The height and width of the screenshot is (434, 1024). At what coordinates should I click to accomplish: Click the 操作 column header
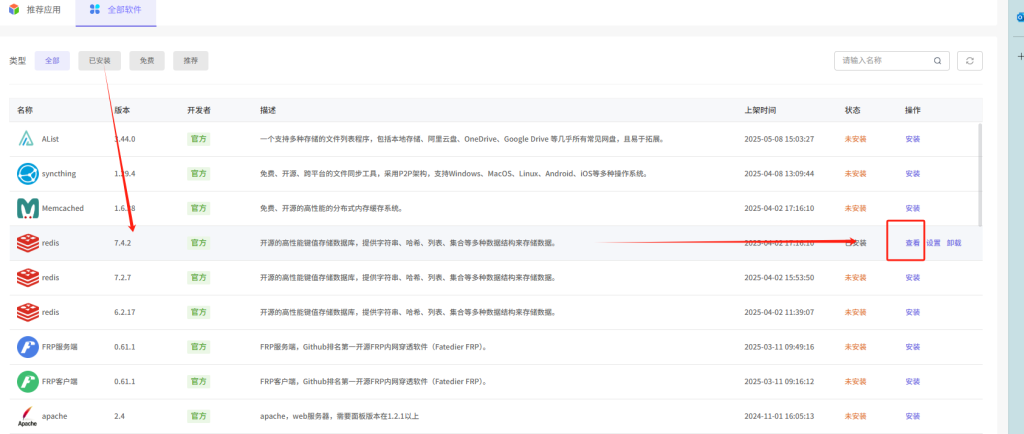tap(913, 110)
